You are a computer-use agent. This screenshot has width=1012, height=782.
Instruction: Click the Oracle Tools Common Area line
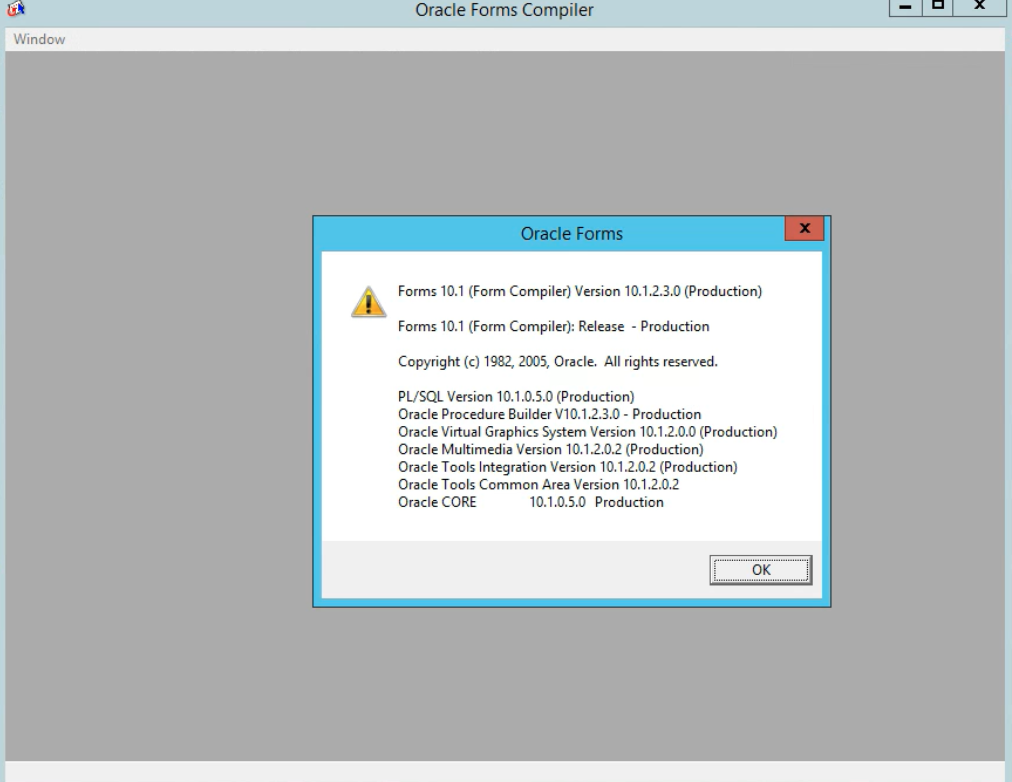click(x=538, y=485)
